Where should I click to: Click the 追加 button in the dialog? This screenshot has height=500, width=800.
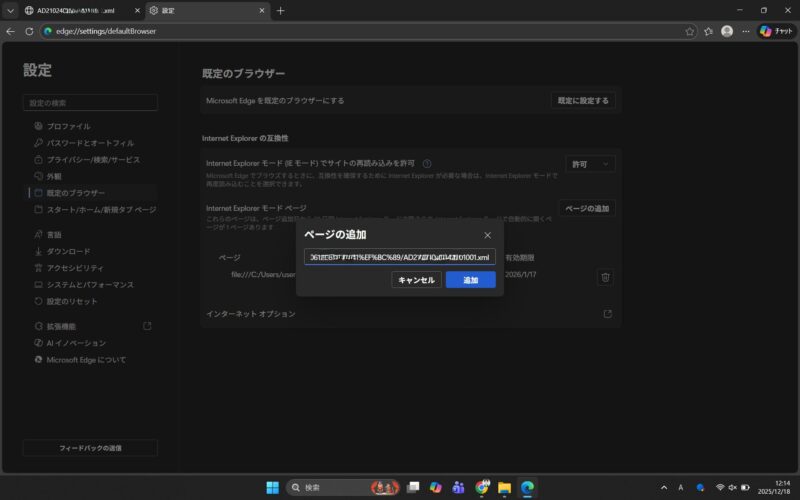coord(470,280)
